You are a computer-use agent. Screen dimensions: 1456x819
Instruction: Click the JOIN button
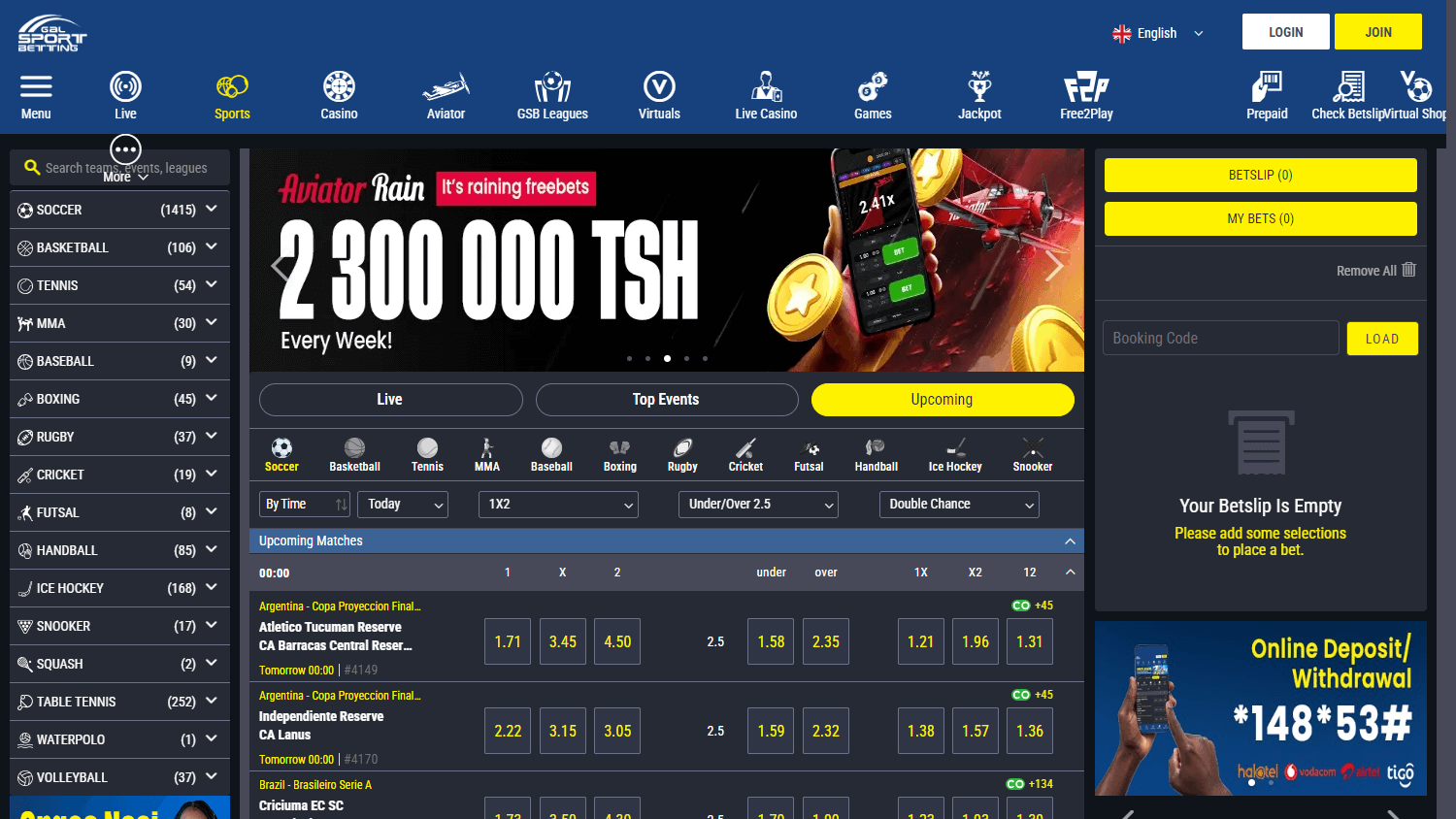(1378, 32)
